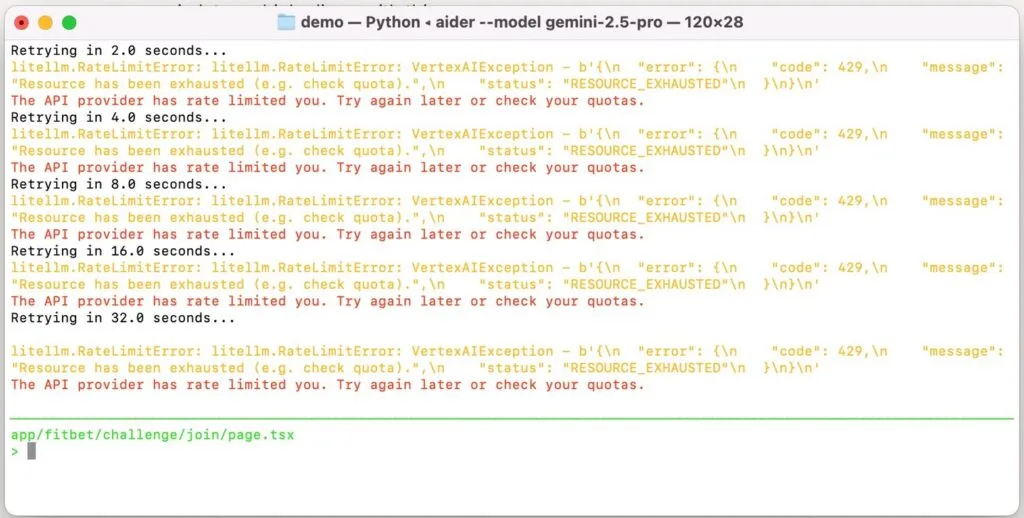Screen dimensions: 1024x518
Task: Click the app/fitbet/challenge/join/page.tsx file path
Action: 152,435
